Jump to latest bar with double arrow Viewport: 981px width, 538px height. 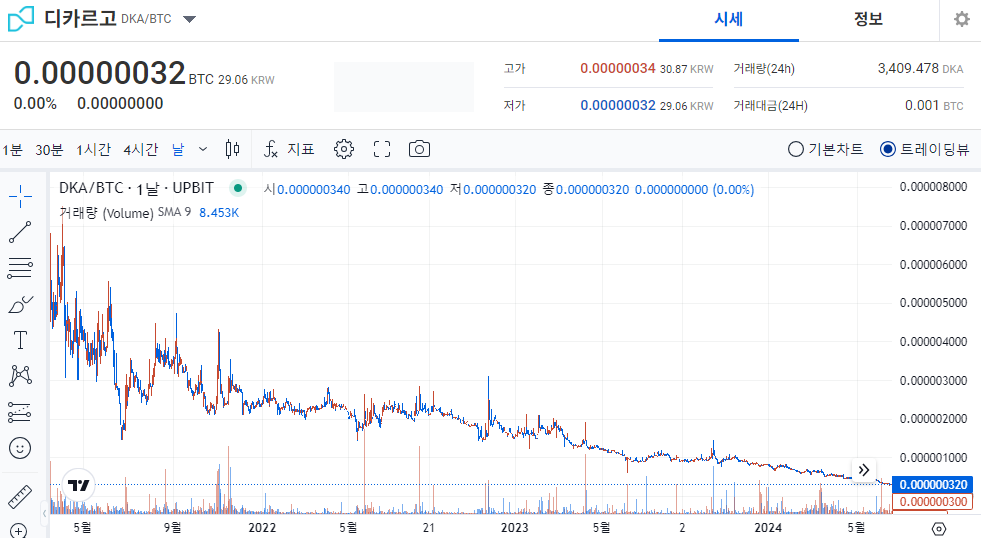click(864, 470)
